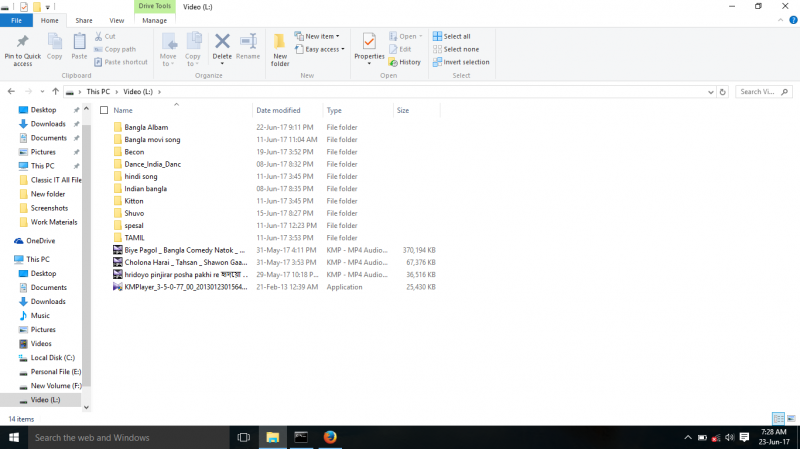
Task: Switch to details view icon in status bar
Action: point(778,418)
